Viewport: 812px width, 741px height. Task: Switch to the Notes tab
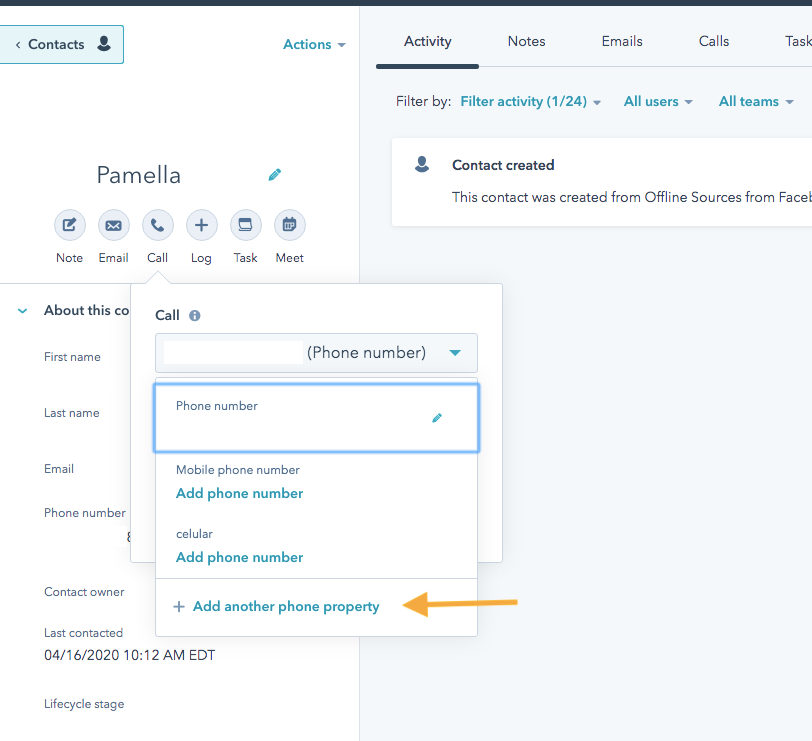[x=526, y=41]
